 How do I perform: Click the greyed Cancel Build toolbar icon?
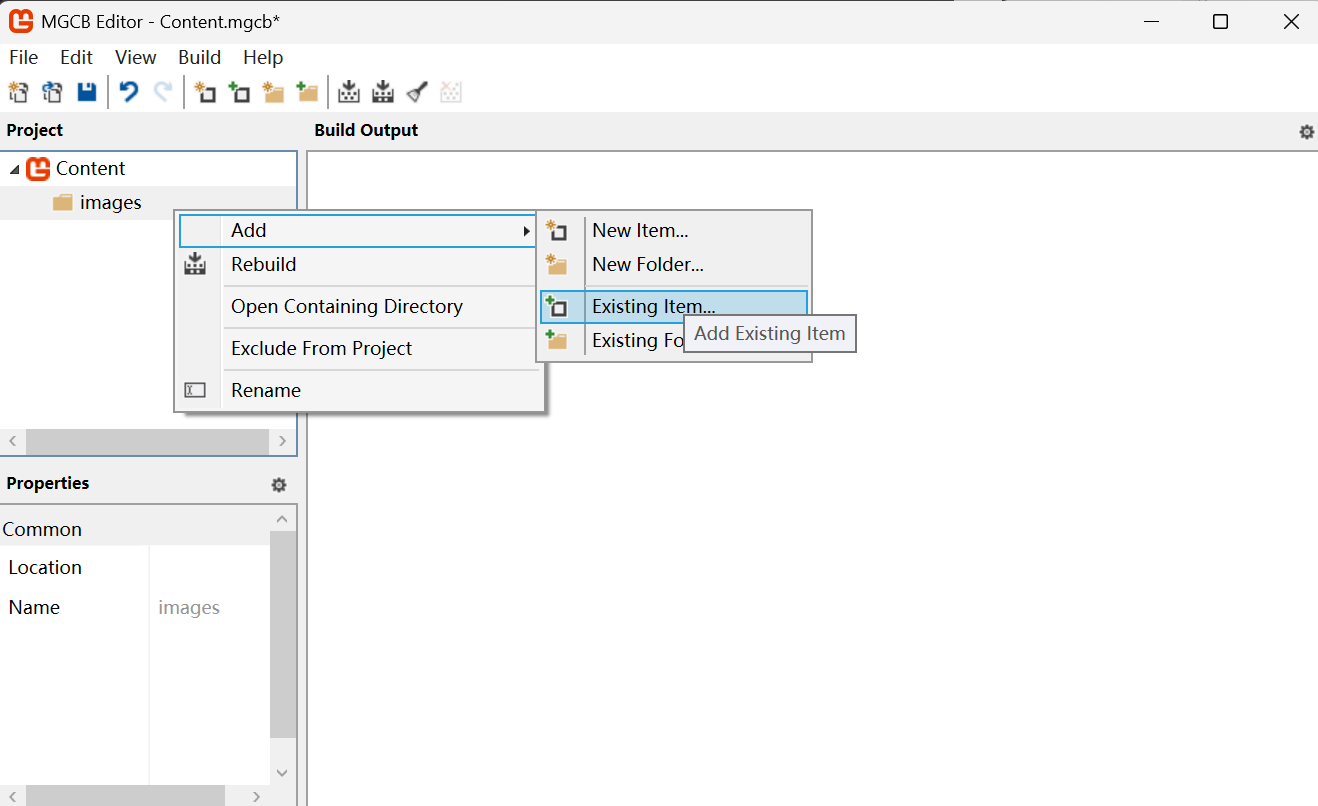(x=451, y=93)
